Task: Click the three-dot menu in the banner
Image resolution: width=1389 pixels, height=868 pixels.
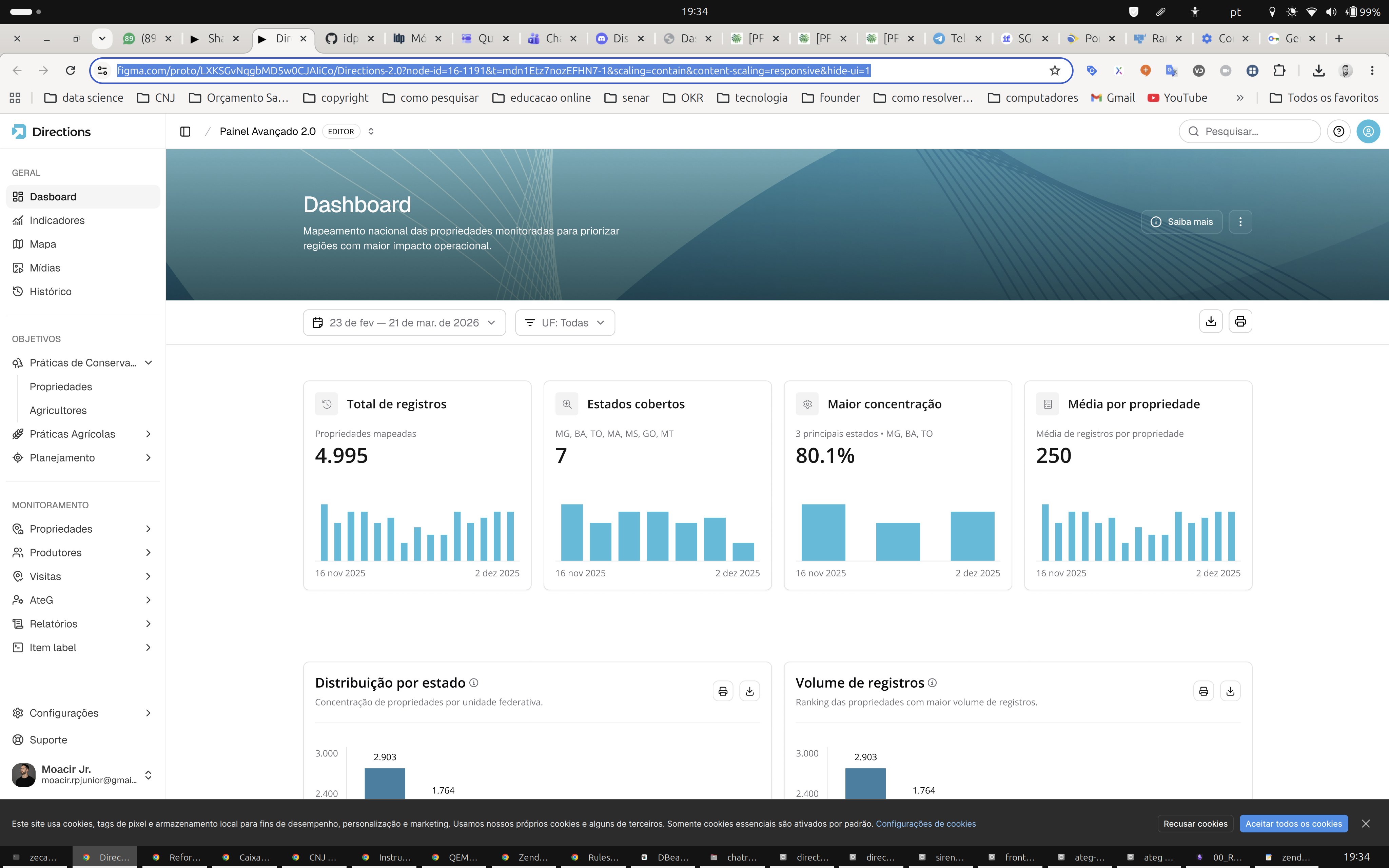Action: [x=1240, y=222]
